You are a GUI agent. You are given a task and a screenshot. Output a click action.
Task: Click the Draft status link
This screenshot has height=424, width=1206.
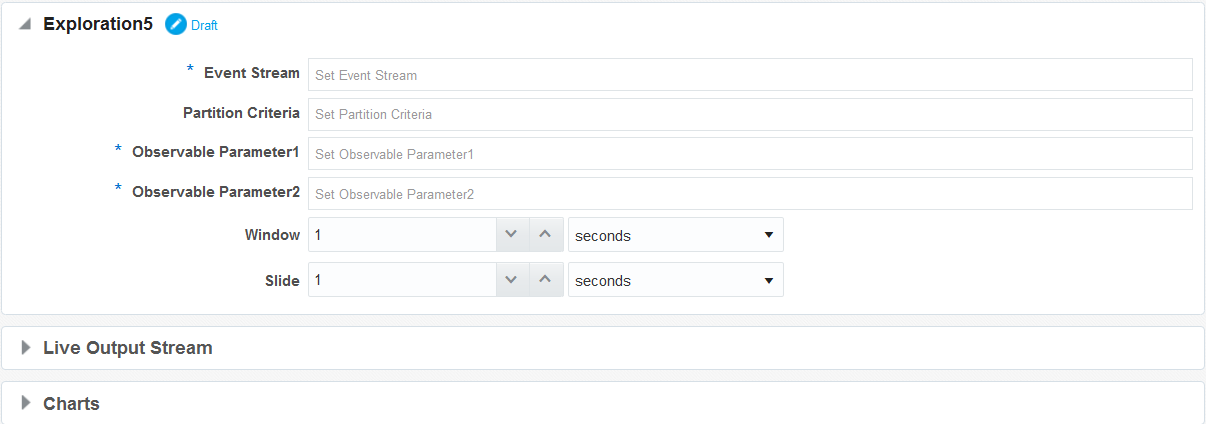tap(204, 25)
